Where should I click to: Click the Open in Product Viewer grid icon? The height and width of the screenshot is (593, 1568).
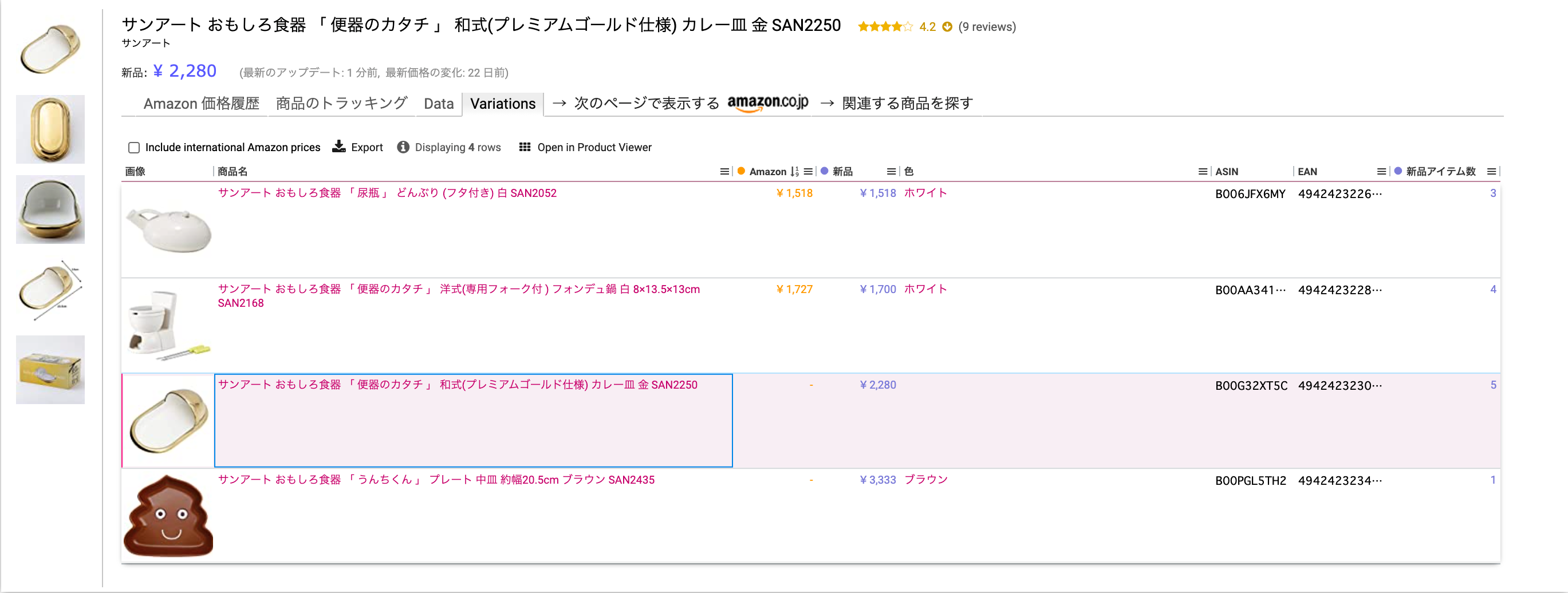[525, 147]
